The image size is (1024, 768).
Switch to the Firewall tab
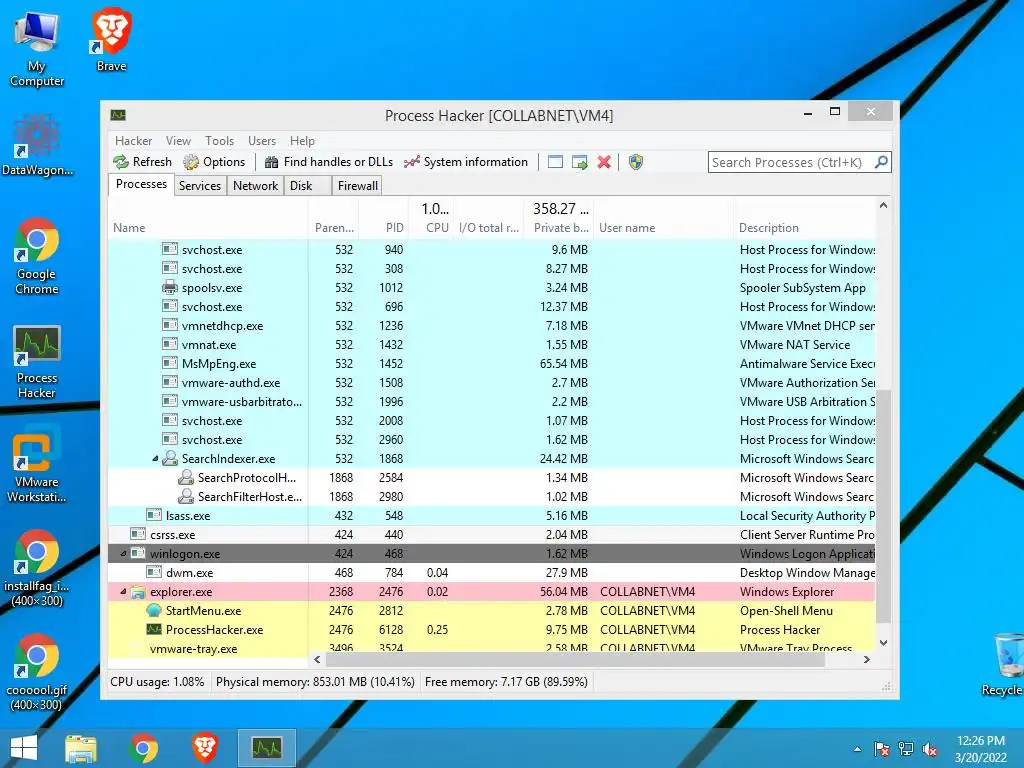click(357, 186)
